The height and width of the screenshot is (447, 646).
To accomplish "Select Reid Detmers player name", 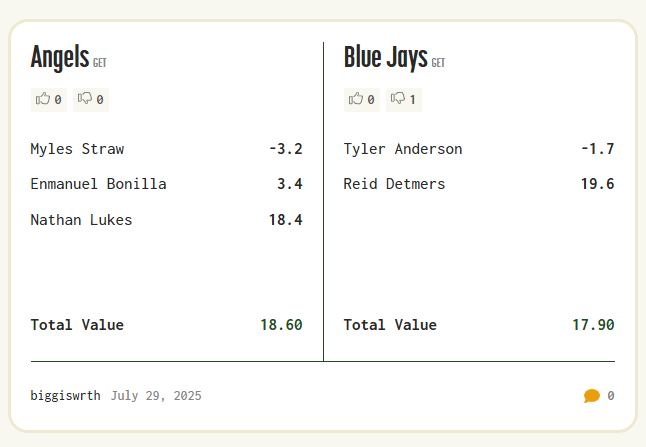I will [x=394, y=184].
